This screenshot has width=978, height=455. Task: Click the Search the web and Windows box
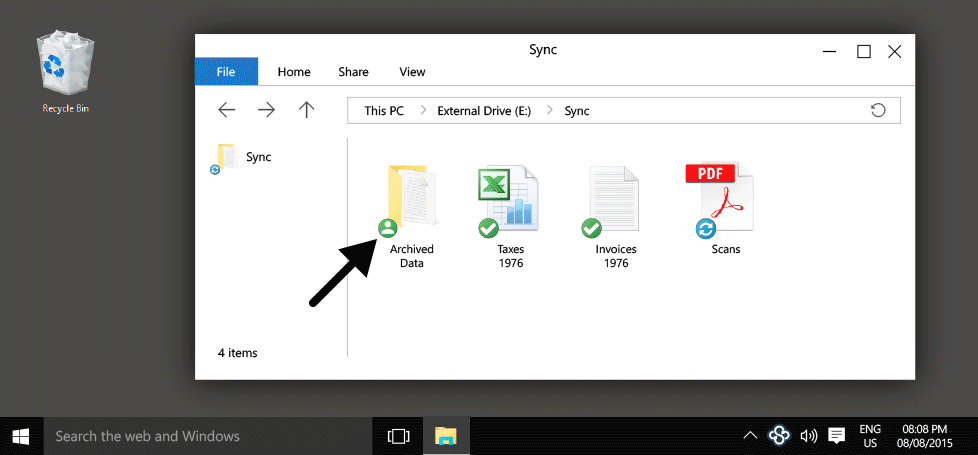pos(190,436)
